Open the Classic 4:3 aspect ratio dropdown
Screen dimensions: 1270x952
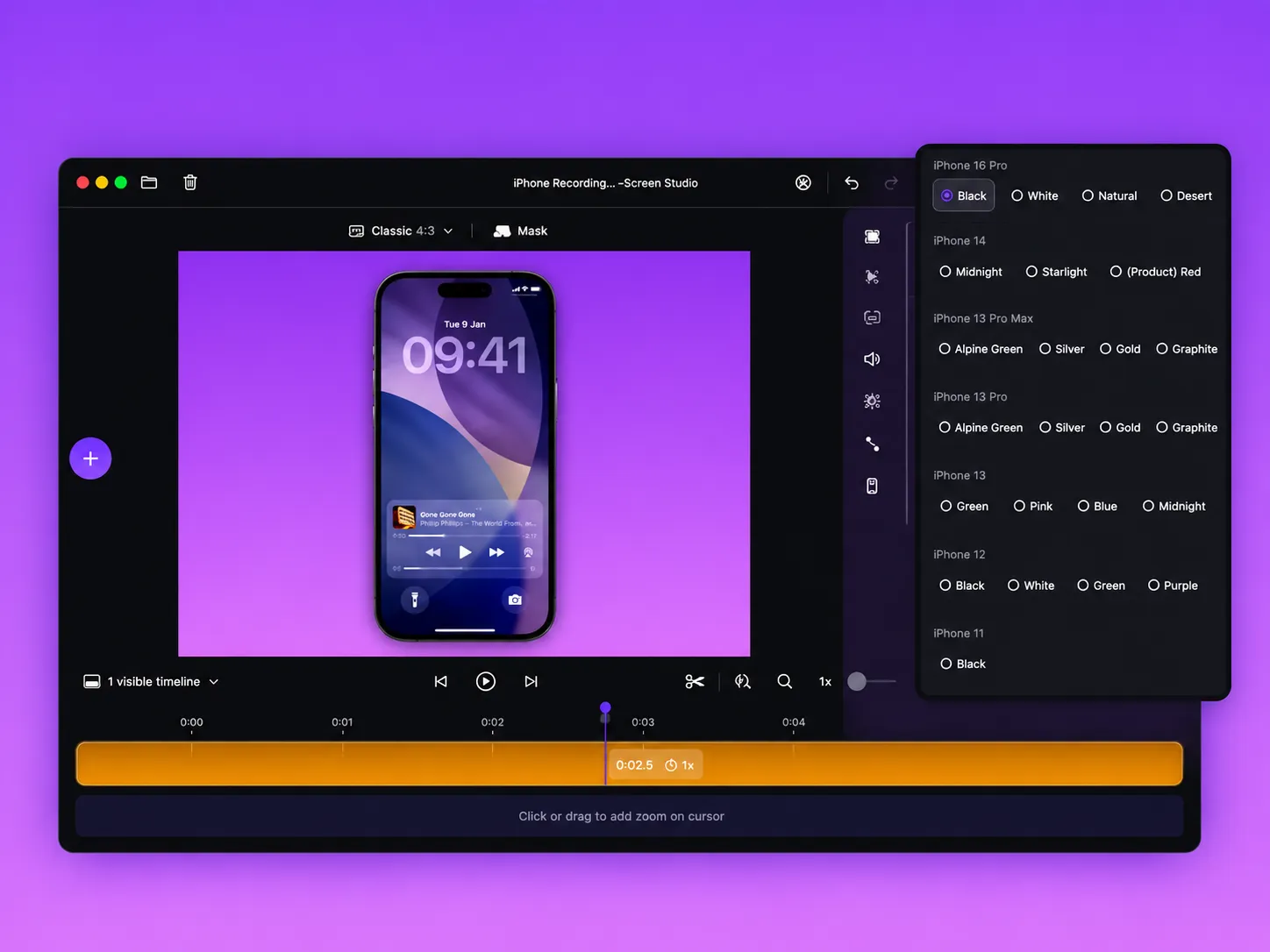[x=402, y=231]
